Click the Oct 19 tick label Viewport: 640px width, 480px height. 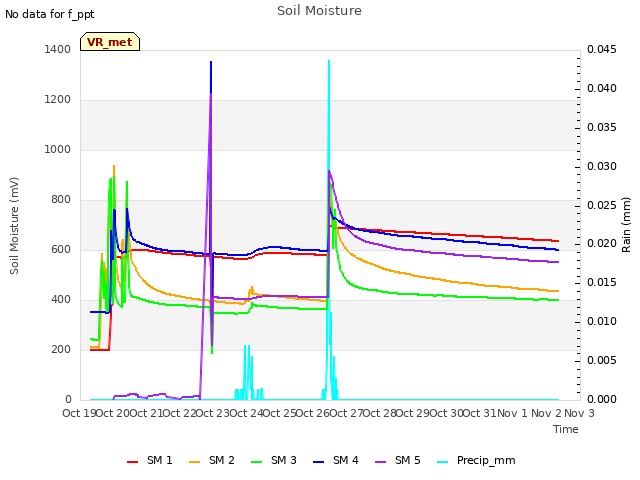click(x=79, y=413)
